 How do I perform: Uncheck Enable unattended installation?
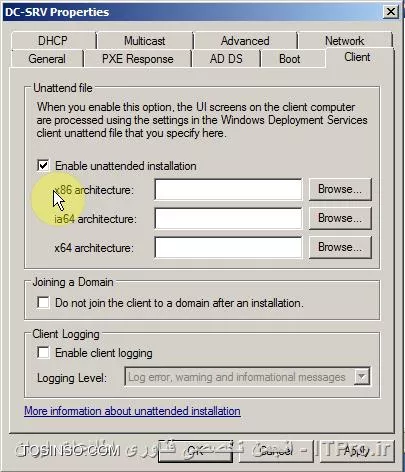pos(43,166)
